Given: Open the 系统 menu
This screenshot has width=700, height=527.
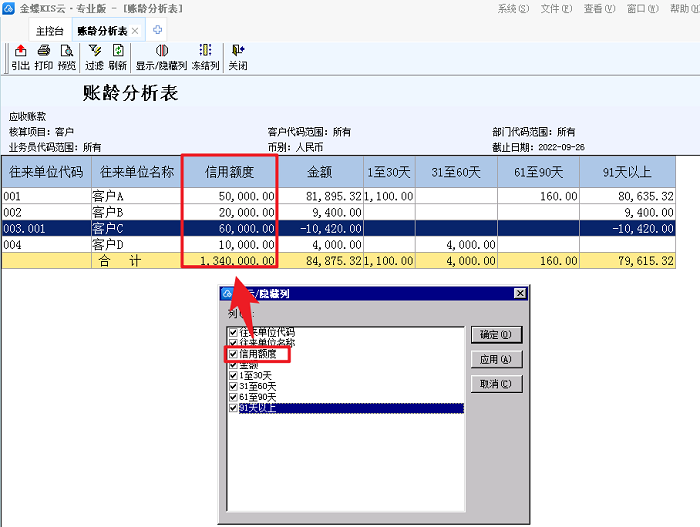Looking at the screenshot, I should [x=513, y=9].
